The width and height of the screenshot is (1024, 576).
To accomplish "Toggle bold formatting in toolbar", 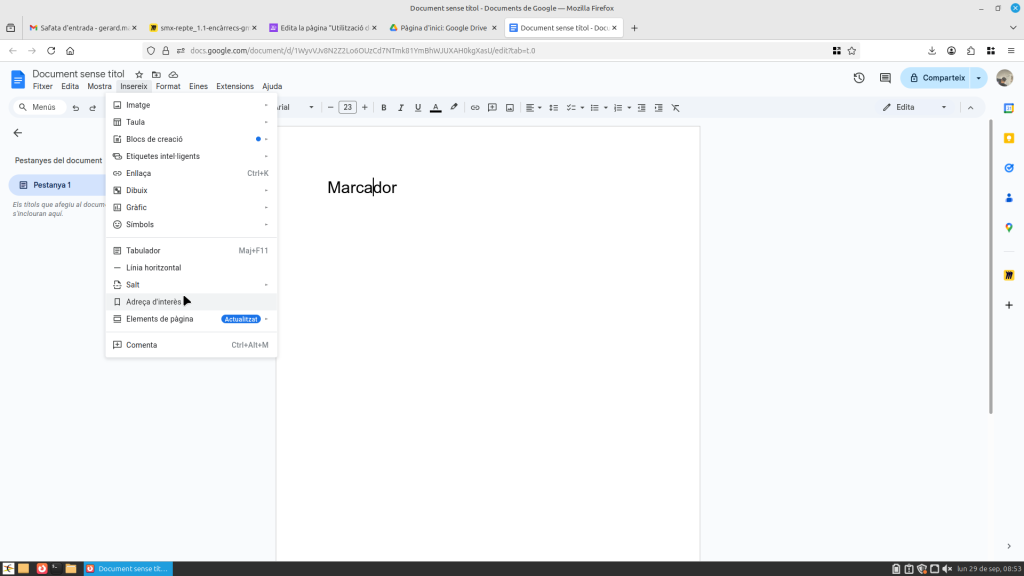I will point(383,107).
